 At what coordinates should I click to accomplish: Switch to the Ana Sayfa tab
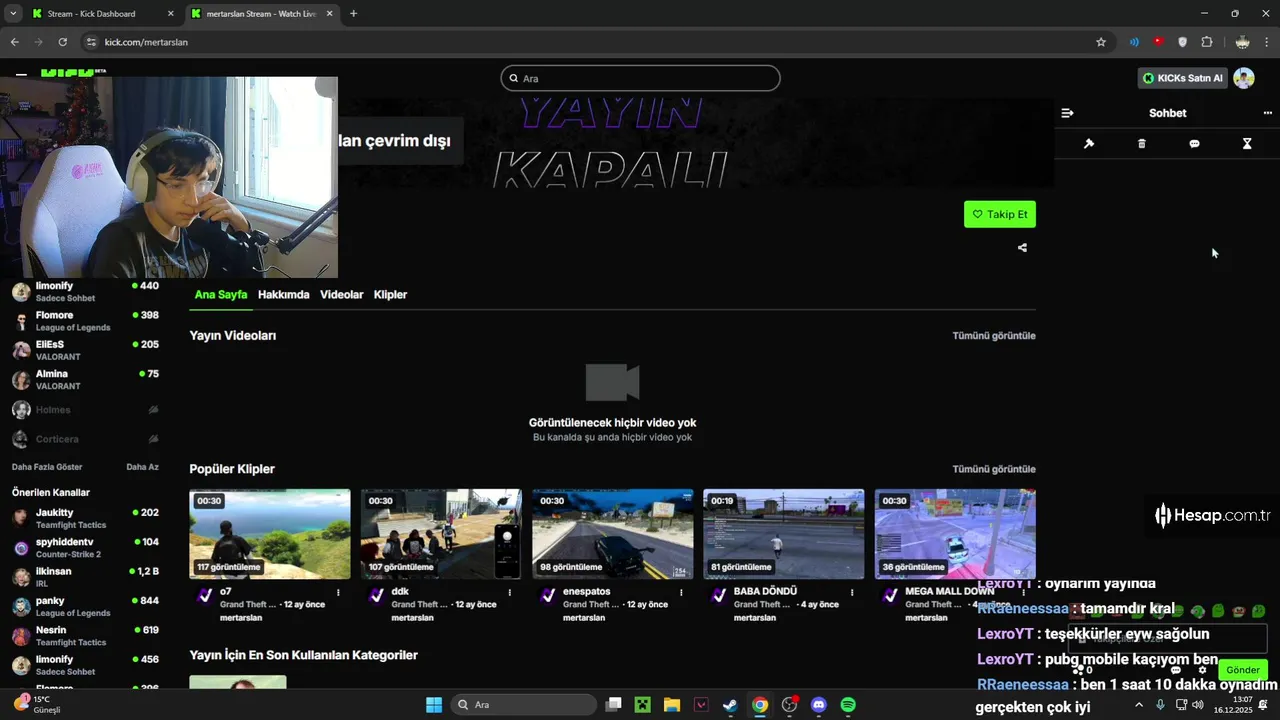tap(221, 295)
